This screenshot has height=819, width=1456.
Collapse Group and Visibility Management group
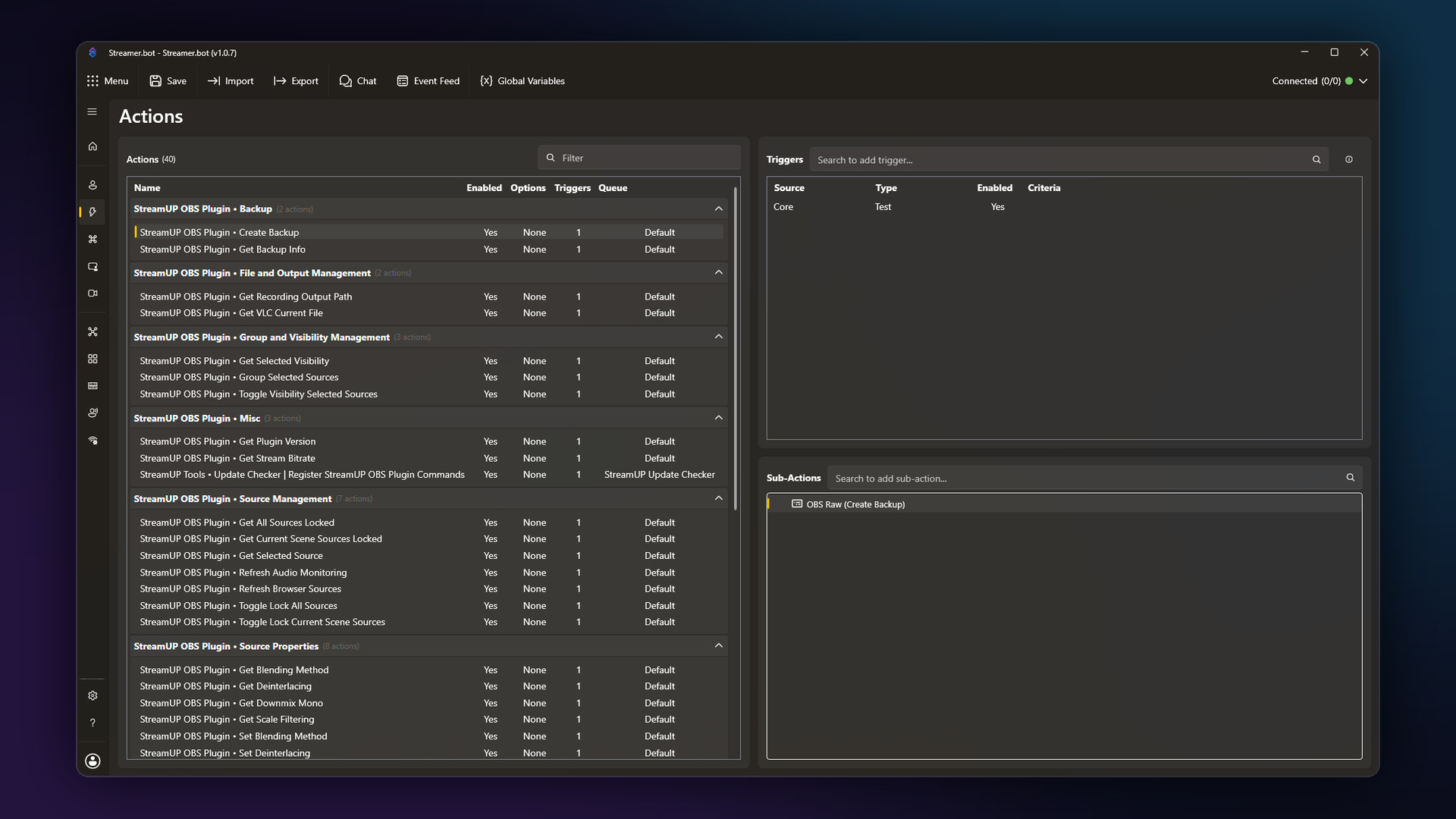[x=719, y=337]
